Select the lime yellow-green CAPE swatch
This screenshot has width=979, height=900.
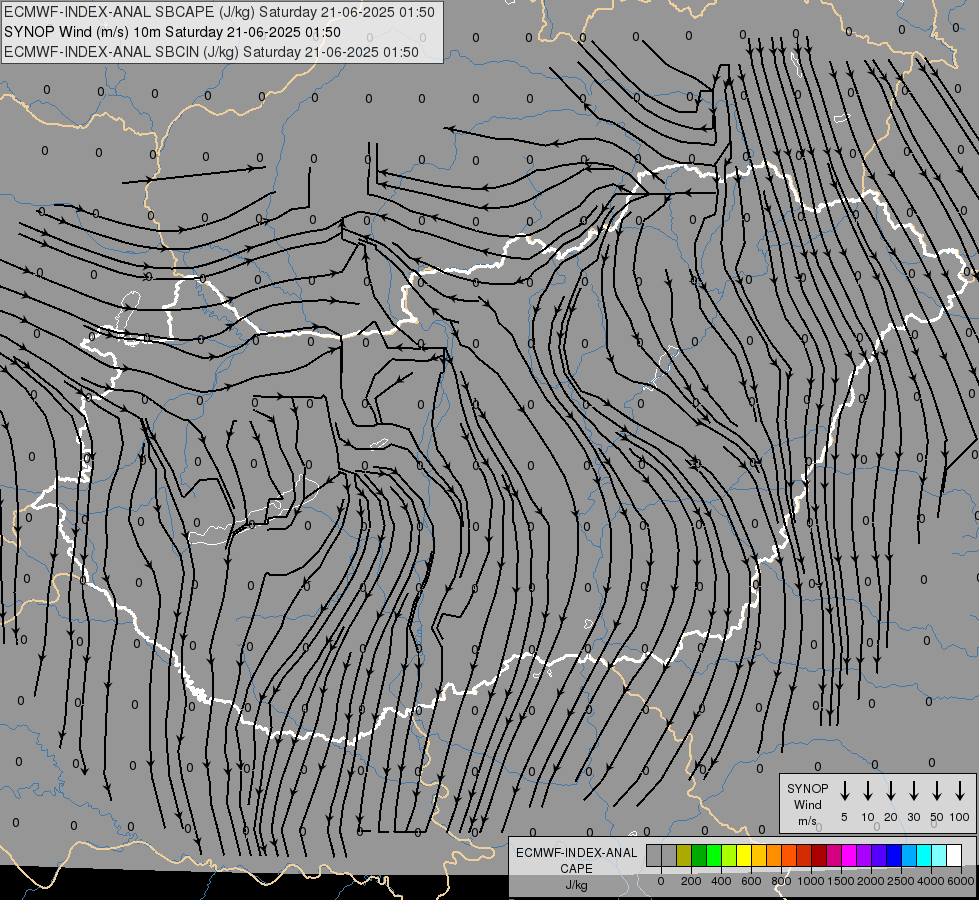(x=729, y=855)
